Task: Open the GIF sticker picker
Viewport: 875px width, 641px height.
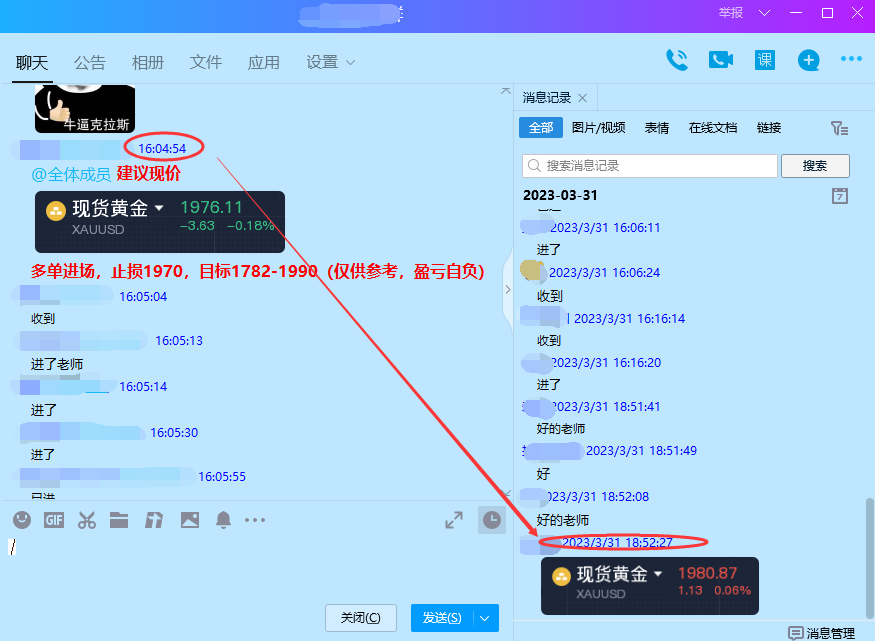Action: [54, 520]
